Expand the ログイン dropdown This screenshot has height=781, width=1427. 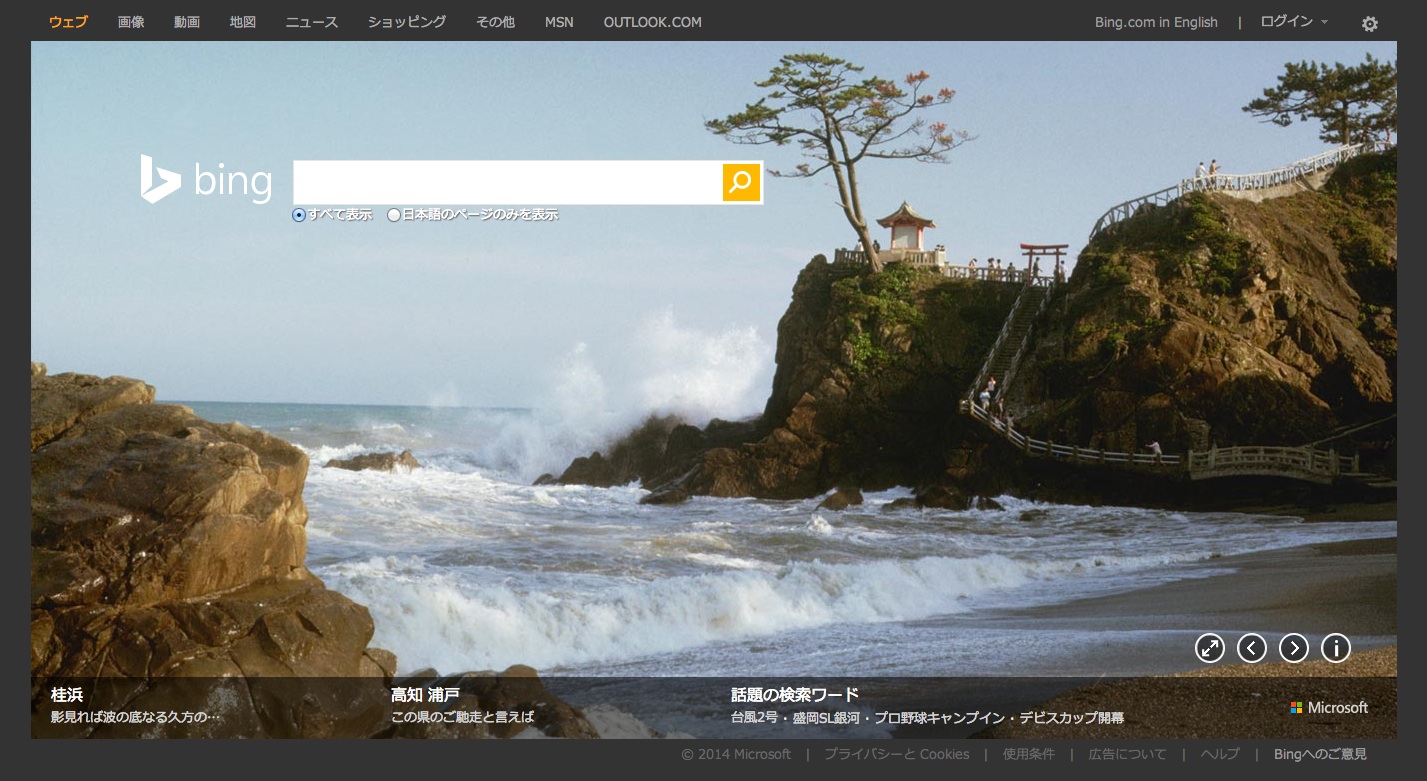pos(1294,22)
